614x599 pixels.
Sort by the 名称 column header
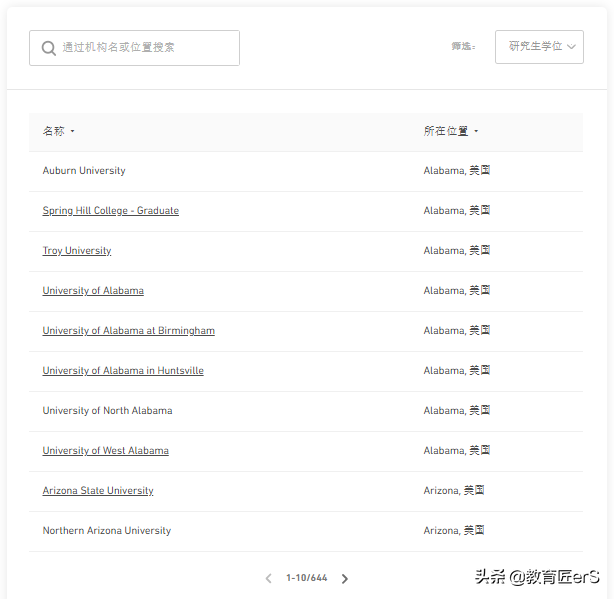click(58, 131)
